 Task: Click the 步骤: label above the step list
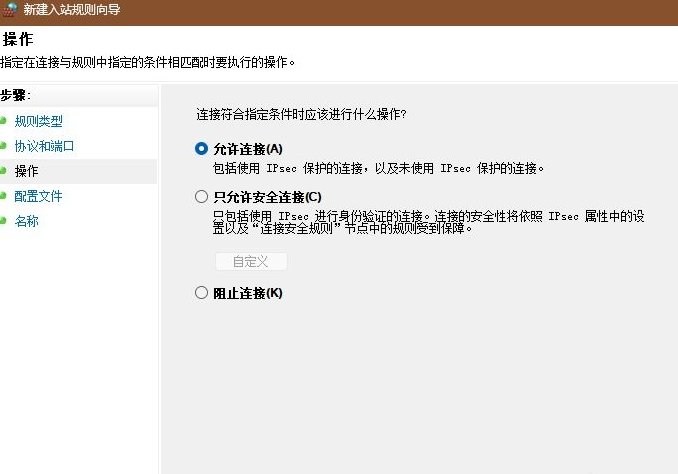[x=16, y=95]
